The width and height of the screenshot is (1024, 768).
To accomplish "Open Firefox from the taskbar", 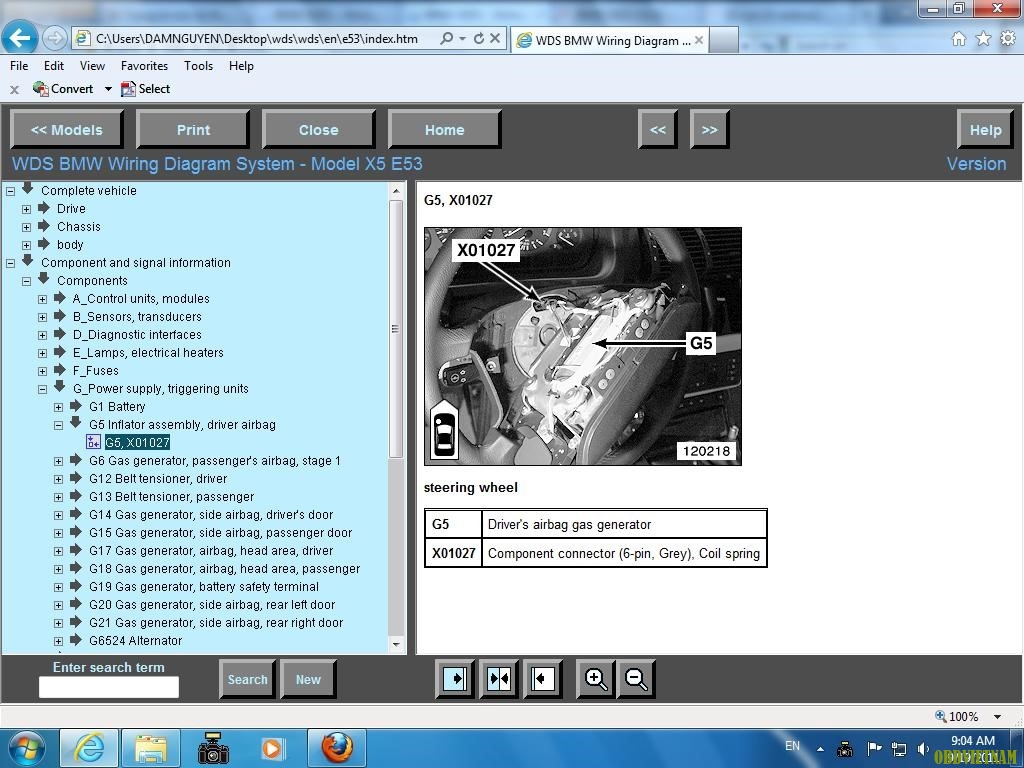I will (337, 748).
